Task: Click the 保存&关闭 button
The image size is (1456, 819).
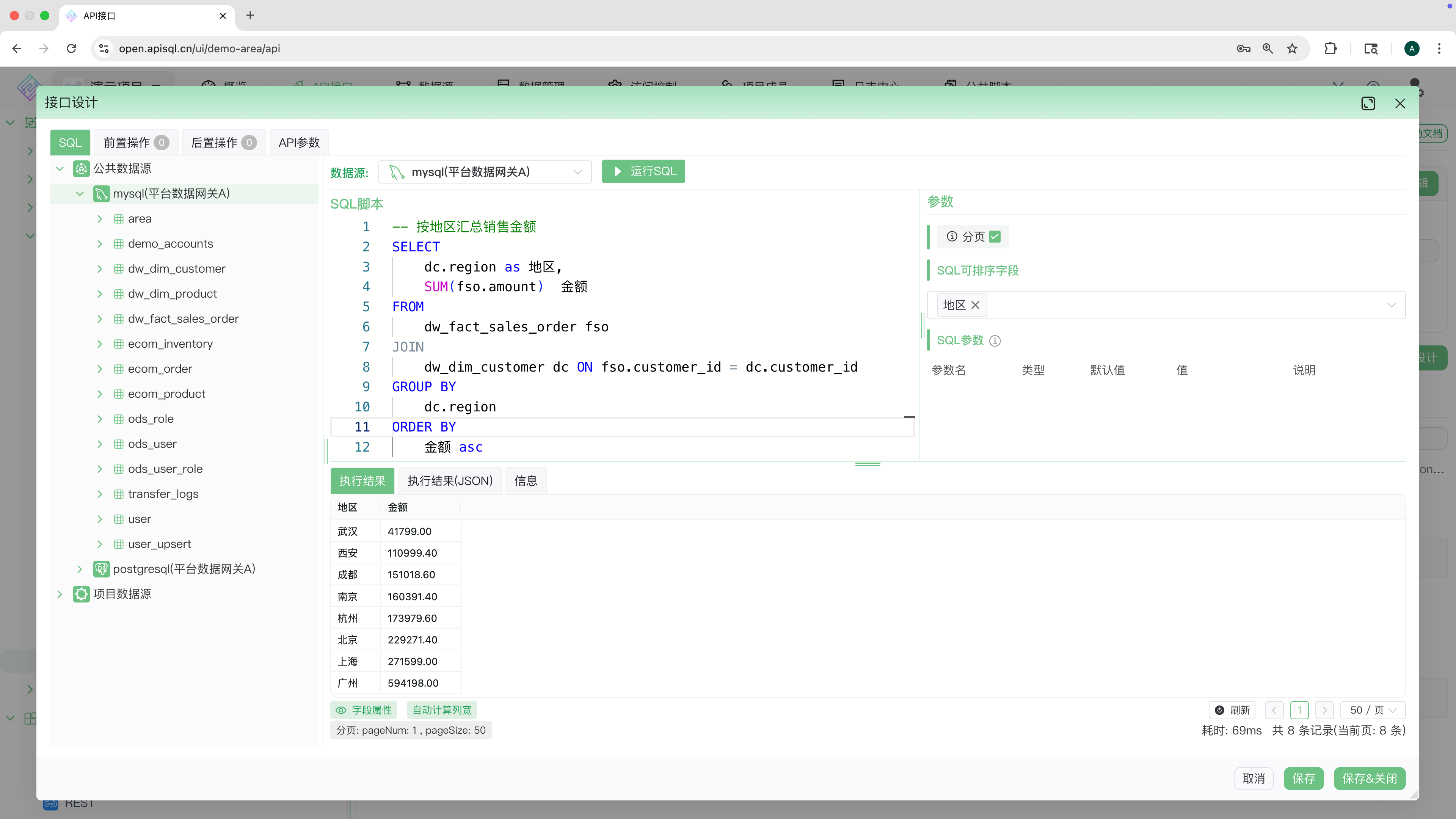Action: (1369, 778)
